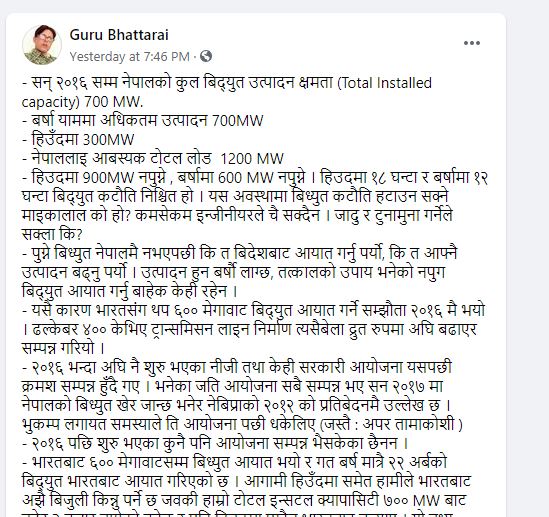Click 'capacity) 700 MW.' in the post
This screenshot has height=517, width=549.
[82, 102]
